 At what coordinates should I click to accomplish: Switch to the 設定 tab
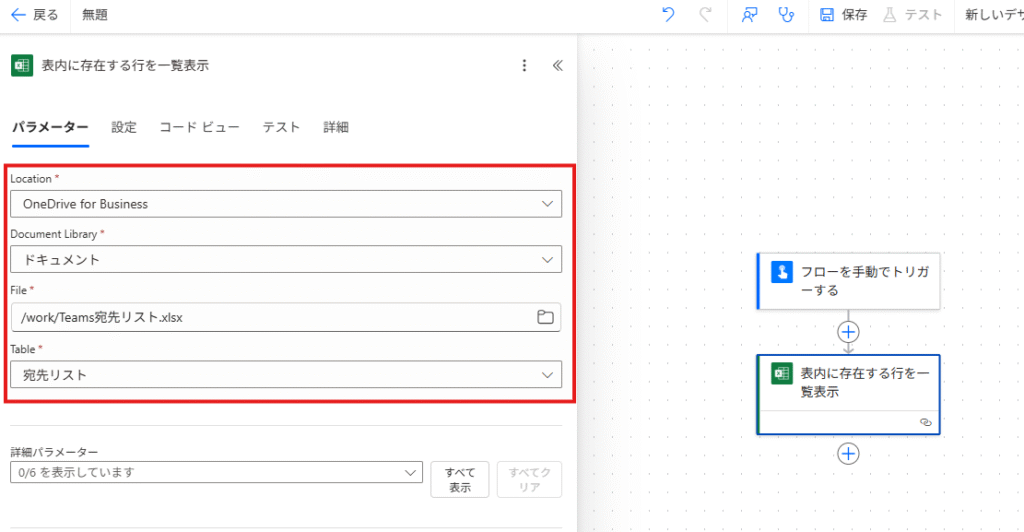tap(124, 127)
